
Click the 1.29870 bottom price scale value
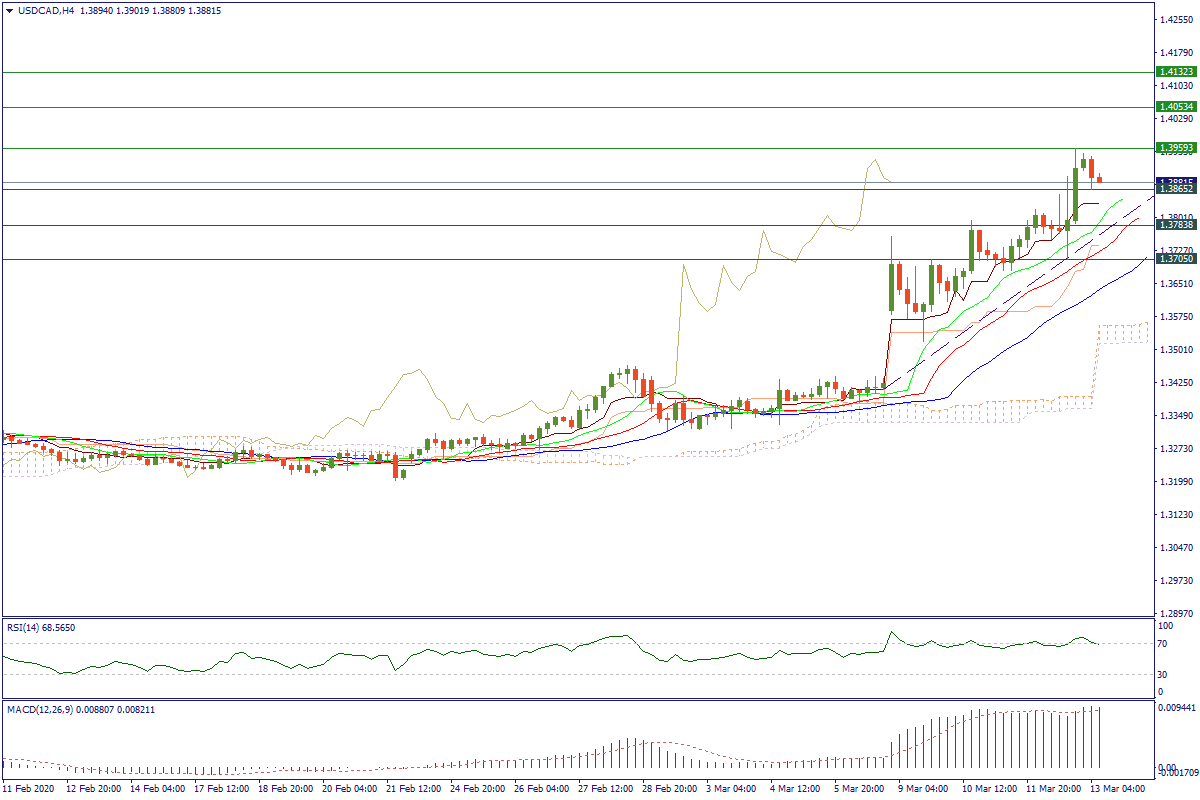click(x=1176, y=614)
